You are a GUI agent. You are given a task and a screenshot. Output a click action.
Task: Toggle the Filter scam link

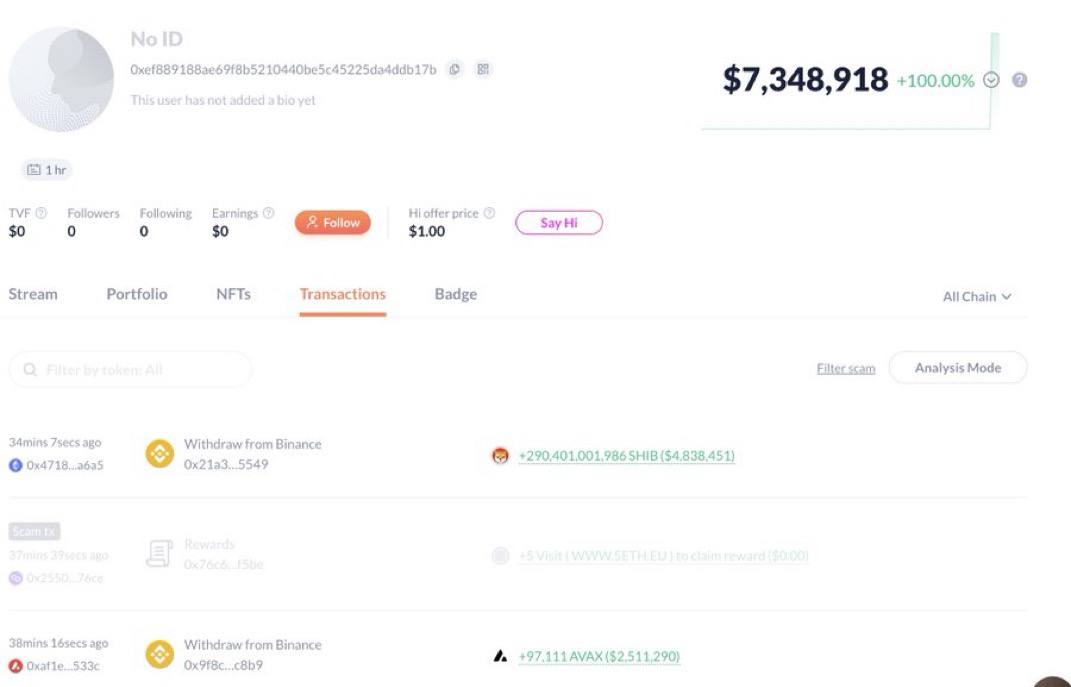845,369
